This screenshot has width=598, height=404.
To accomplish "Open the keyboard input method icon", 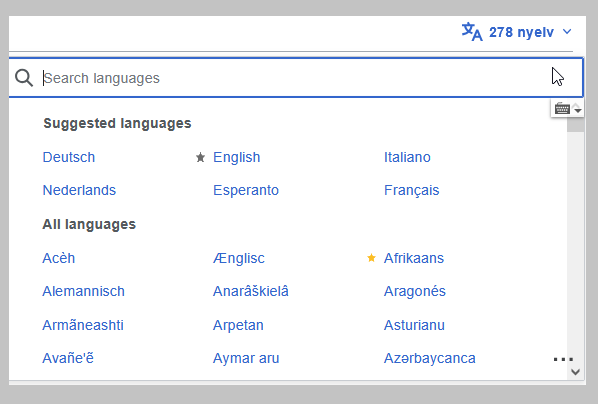I will pos(562,109).
